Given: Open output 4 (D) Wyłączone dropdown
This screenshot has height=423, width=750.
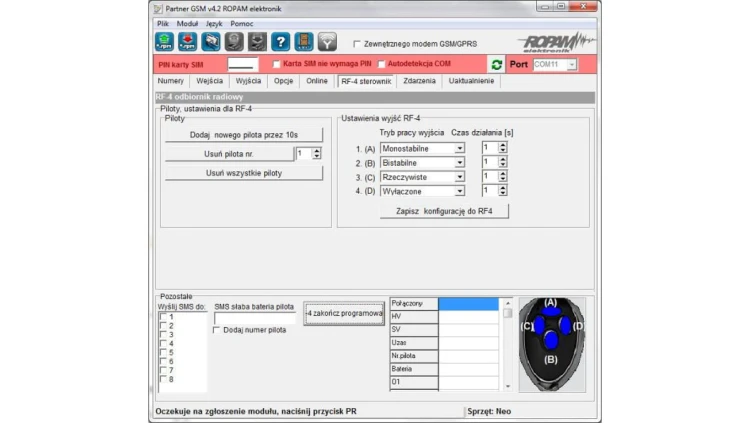Looking at the screenshot, I should [x=459, y=191].
